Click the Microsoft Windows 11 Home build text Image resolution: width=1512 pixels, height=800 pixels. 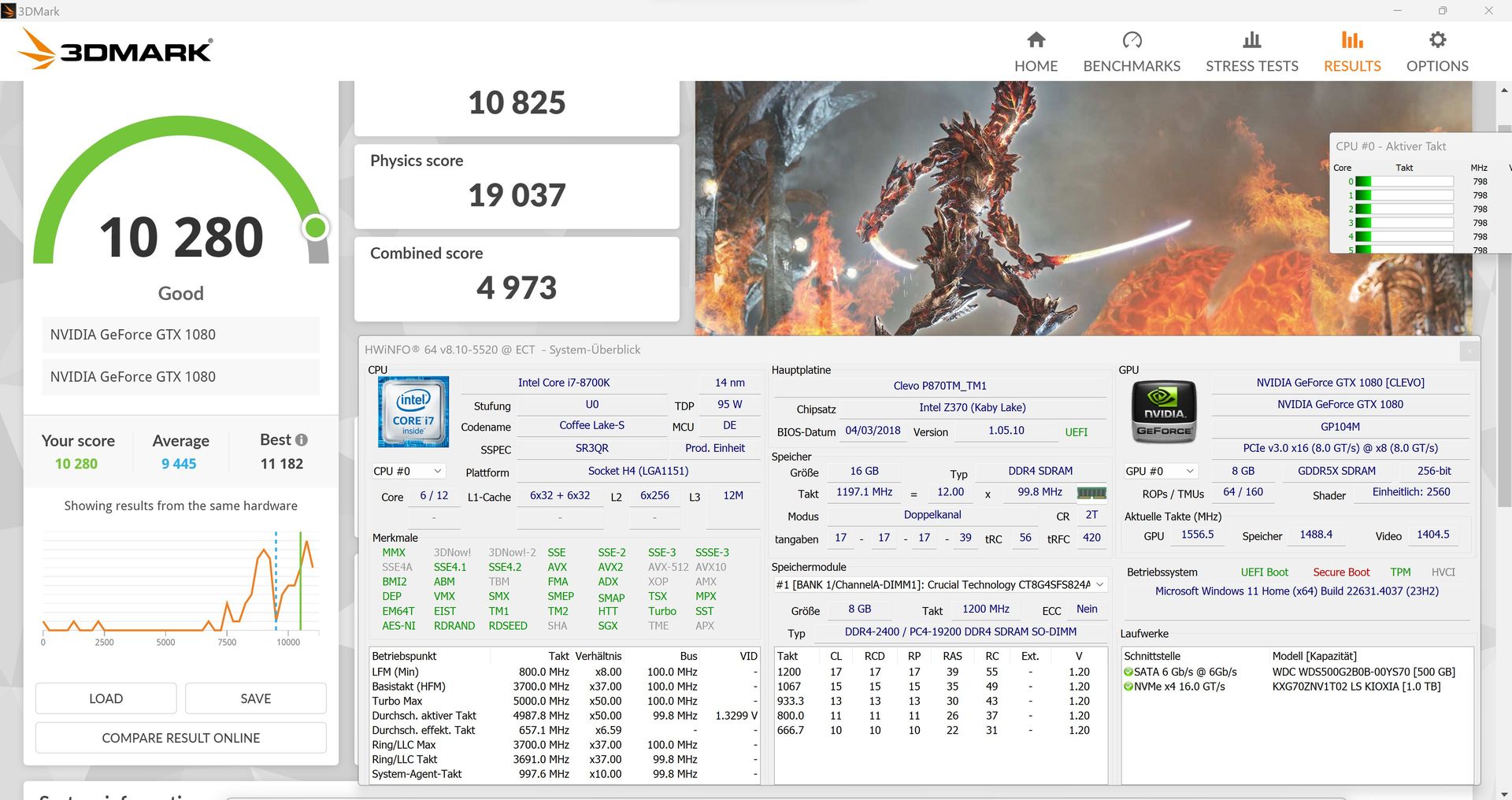point(1297,591)
